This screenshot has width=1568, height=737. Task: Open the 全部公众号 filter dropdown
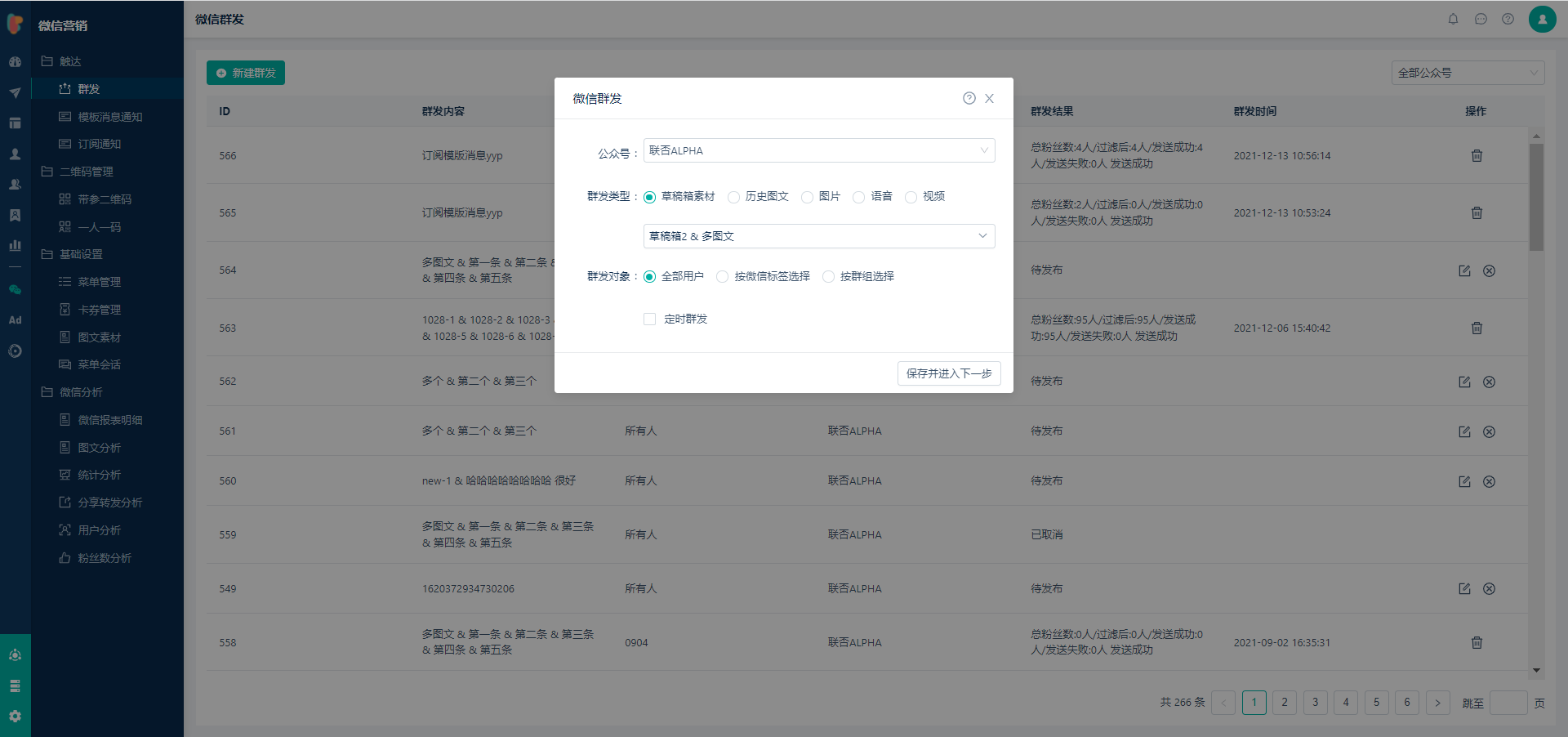1468,73
